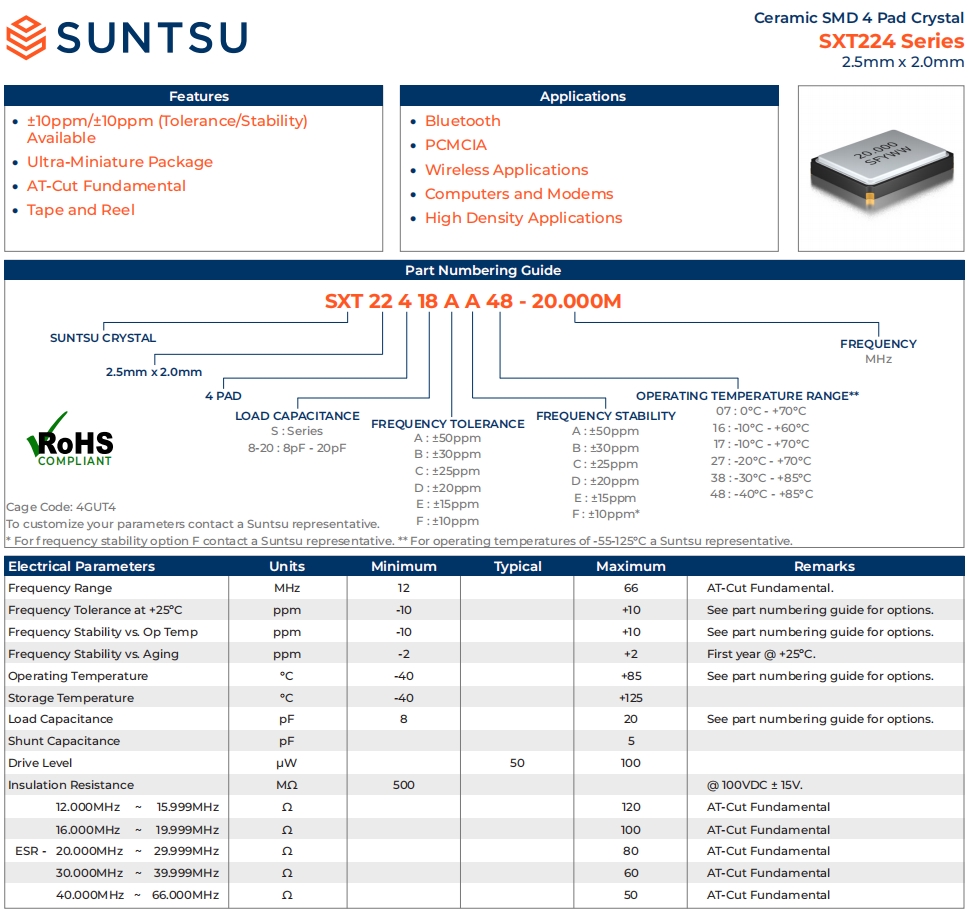969x909 pixels.
Task: Click temperature option '48 : -40°C - +85°C'
Action: click(x=761, y=494)
